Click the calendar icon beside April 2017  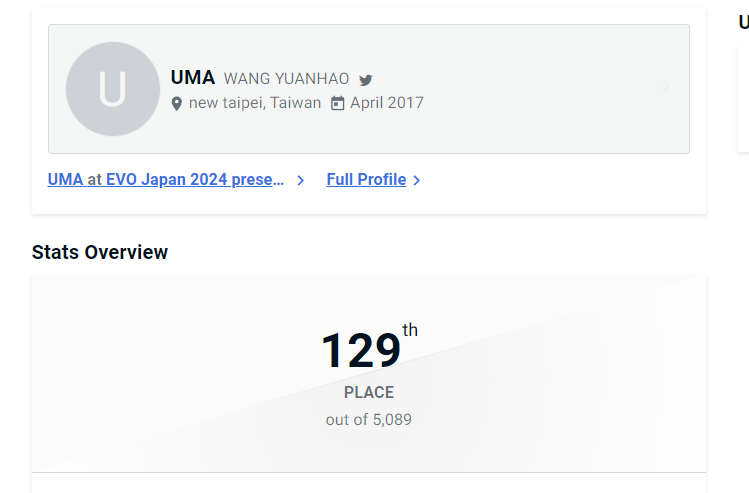coord(337,103)
